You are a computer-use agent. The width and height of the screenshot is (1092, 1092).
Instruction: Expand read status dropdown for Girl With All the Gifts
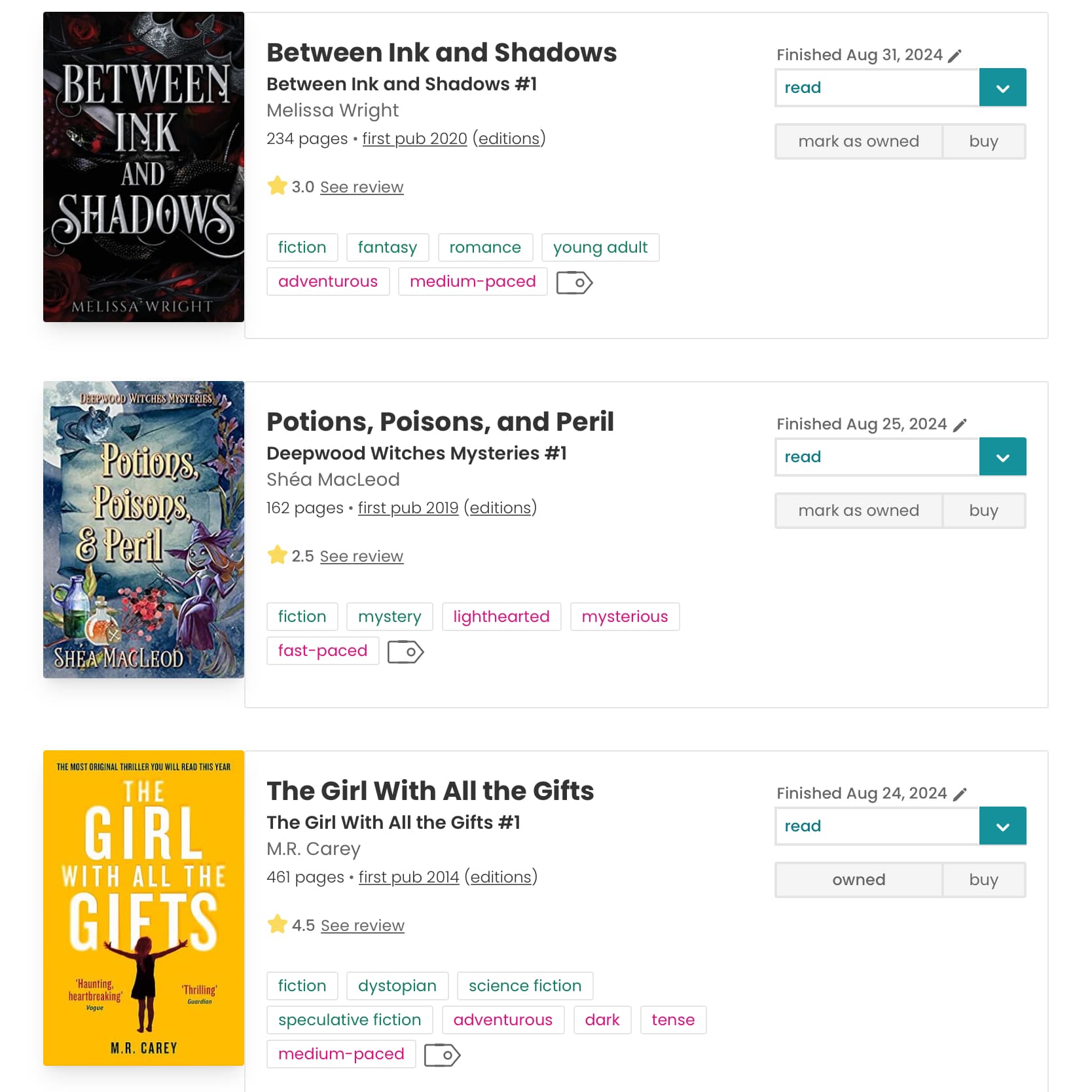1002,826
